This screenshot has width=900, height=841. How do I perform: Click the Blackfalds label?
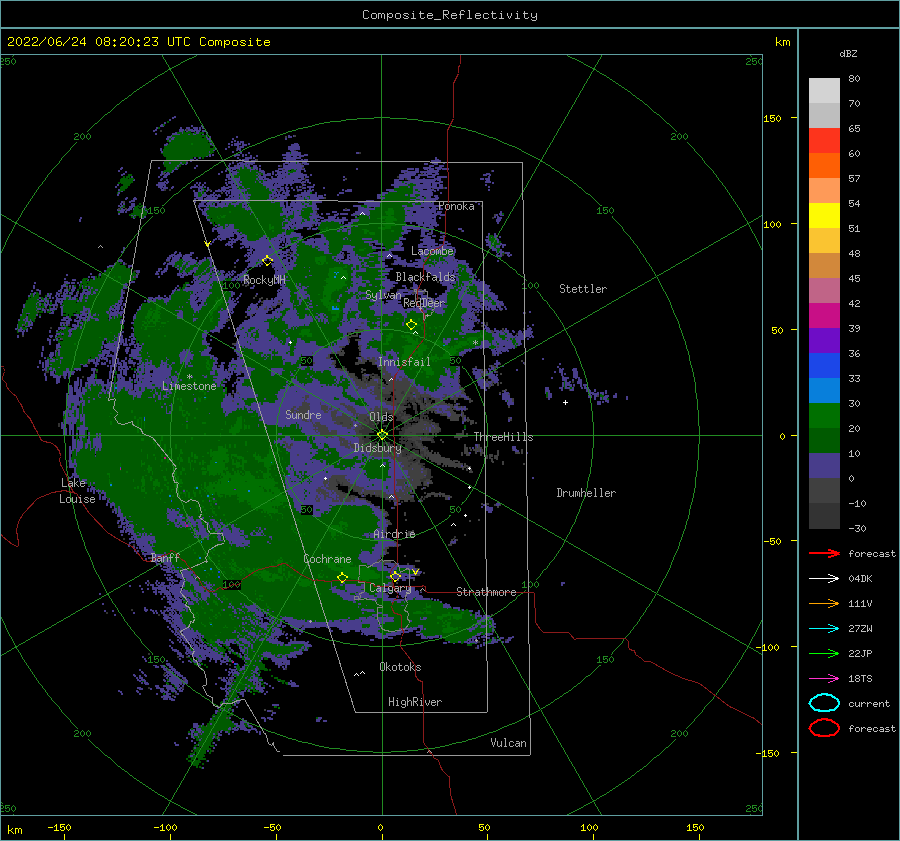(x=425, y=277)
